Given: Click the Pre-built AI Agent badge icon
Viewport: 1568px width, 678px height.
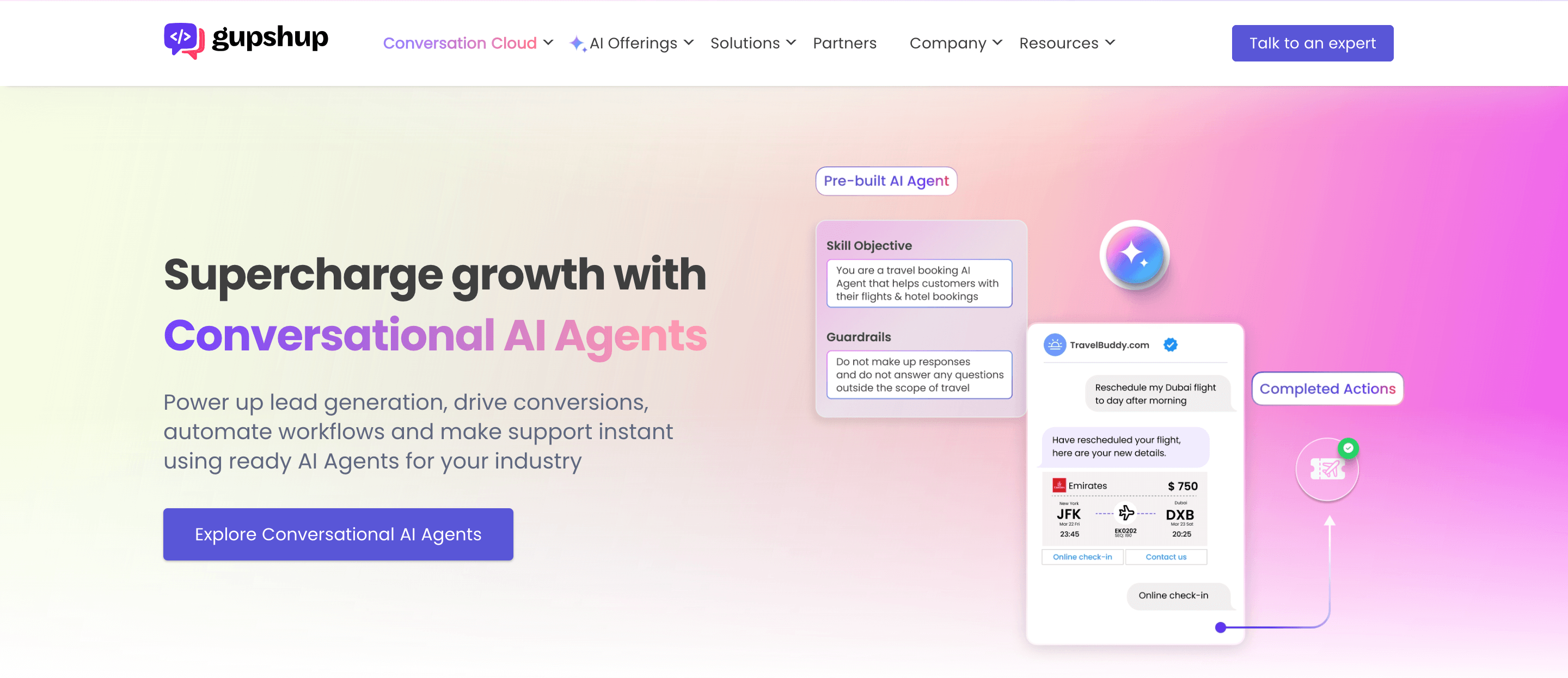Looking at the screenshot, I should tap(885, 181).
